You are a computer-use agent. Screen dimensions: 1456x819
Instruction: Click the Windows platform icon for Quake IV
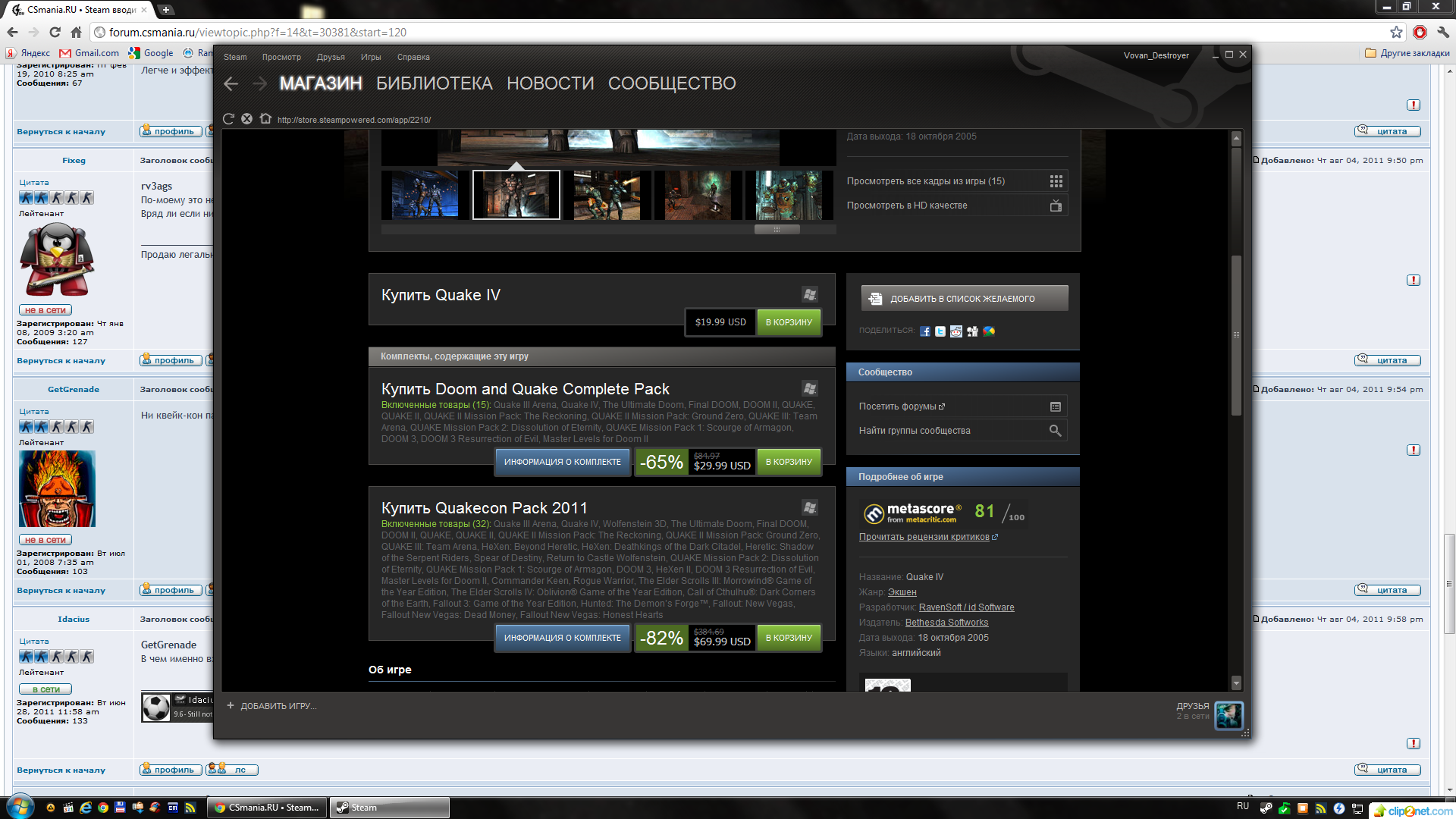810,294
